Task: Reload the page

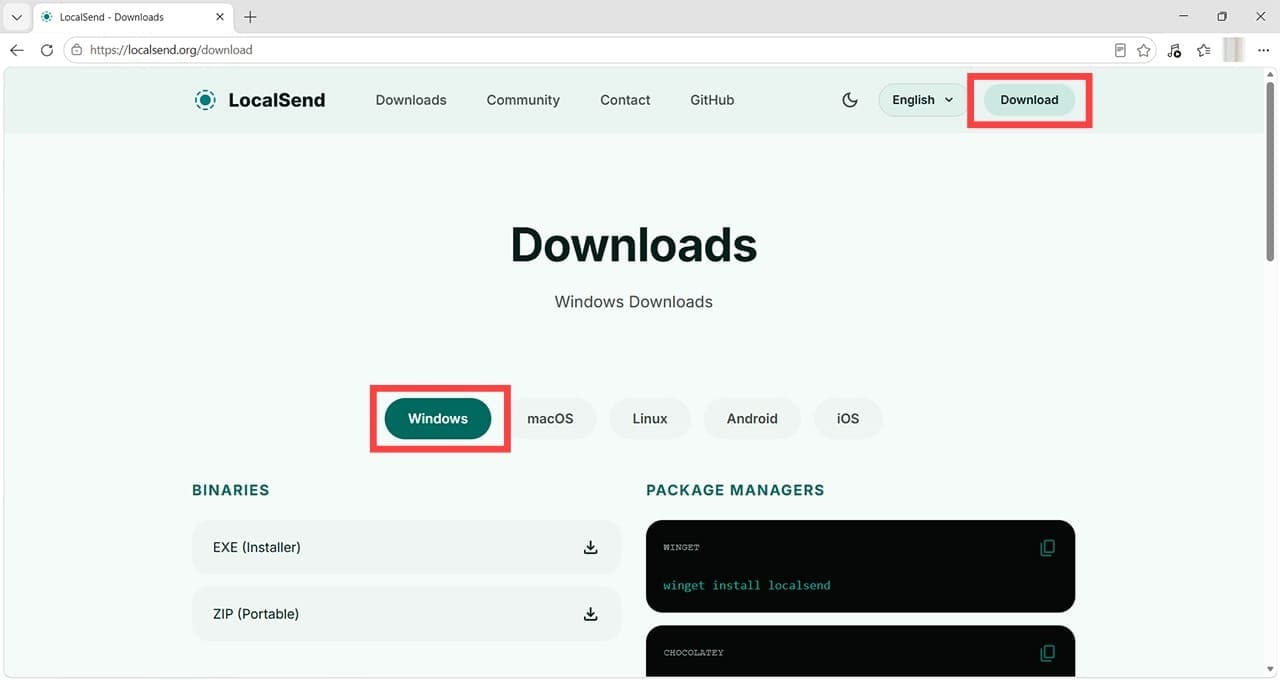Action: point(46,50)
